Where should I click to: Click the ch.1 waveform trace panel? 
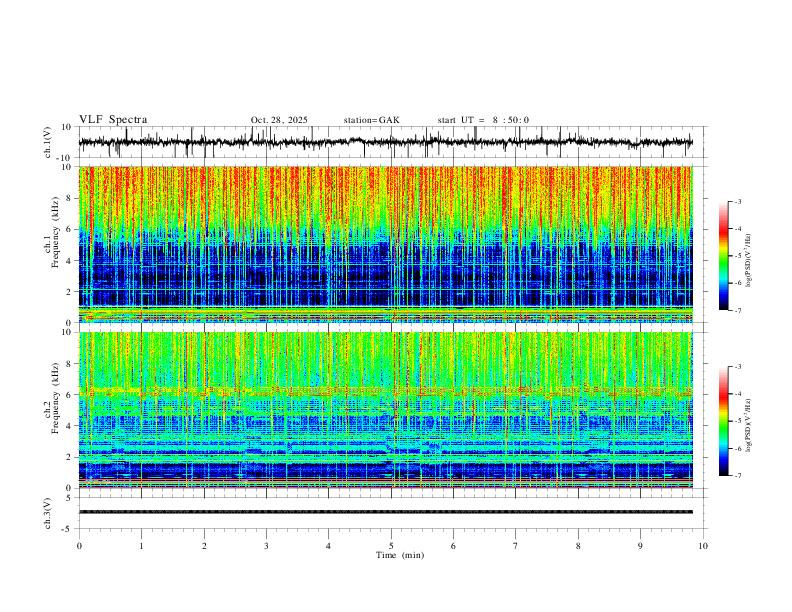[385, 142]
